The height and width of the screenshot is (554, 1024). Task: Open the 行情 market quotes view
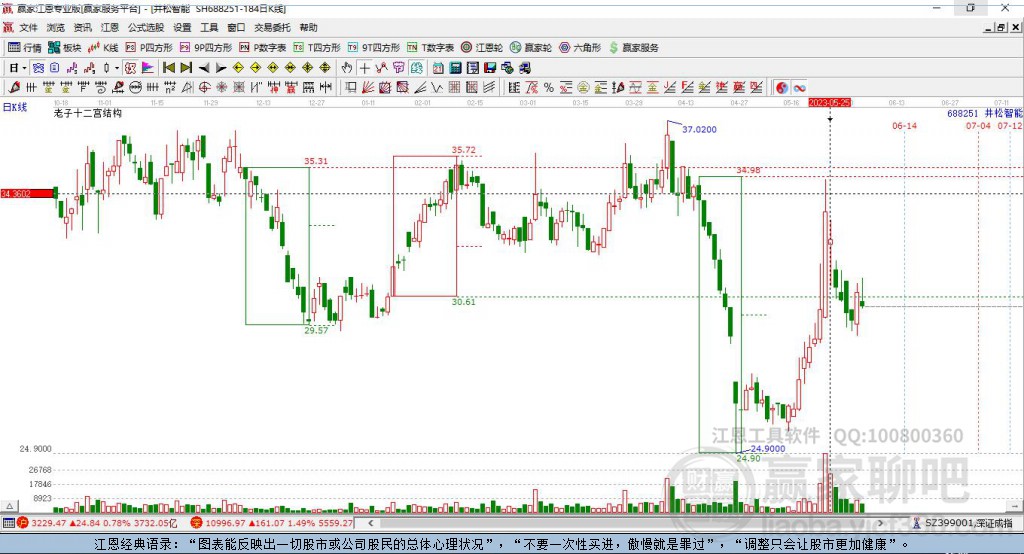click(x=24, y=48)
